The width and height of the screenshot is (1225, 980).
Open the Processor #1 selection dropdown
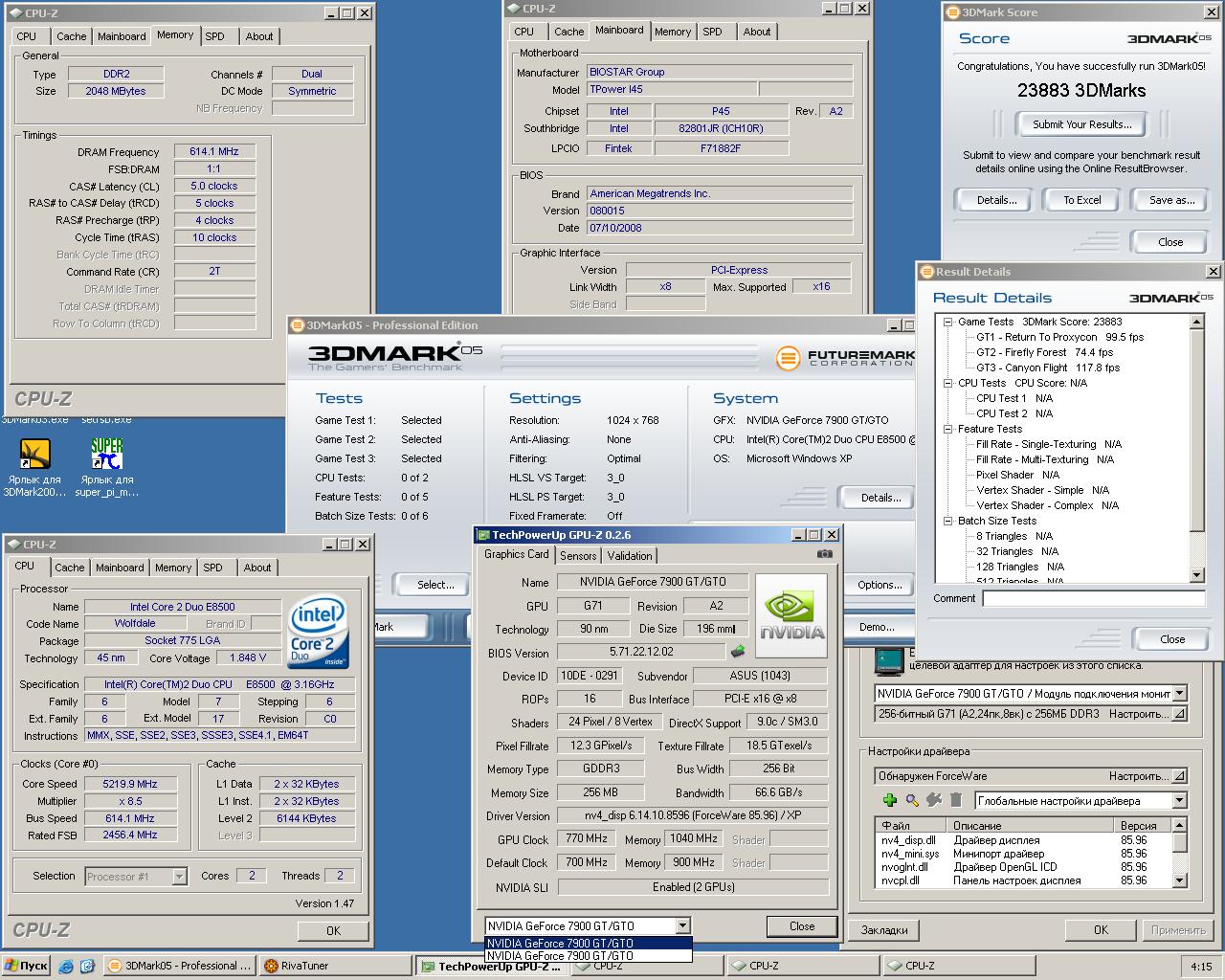179,876
